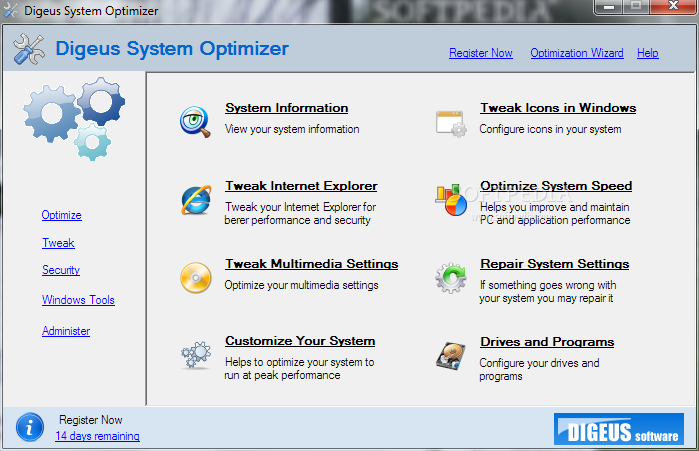Click the 'Optimize your multimedia settings' description
The image size is (699, 451).
coord(301,285)
